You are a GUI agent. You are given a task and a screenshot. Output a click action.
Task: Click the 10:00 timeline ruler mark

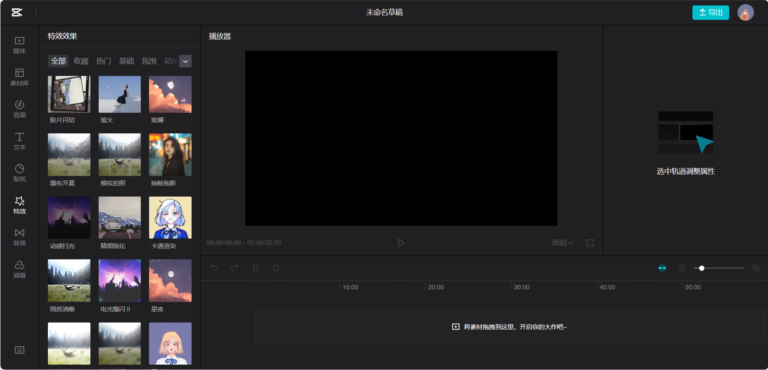[350, 287]
